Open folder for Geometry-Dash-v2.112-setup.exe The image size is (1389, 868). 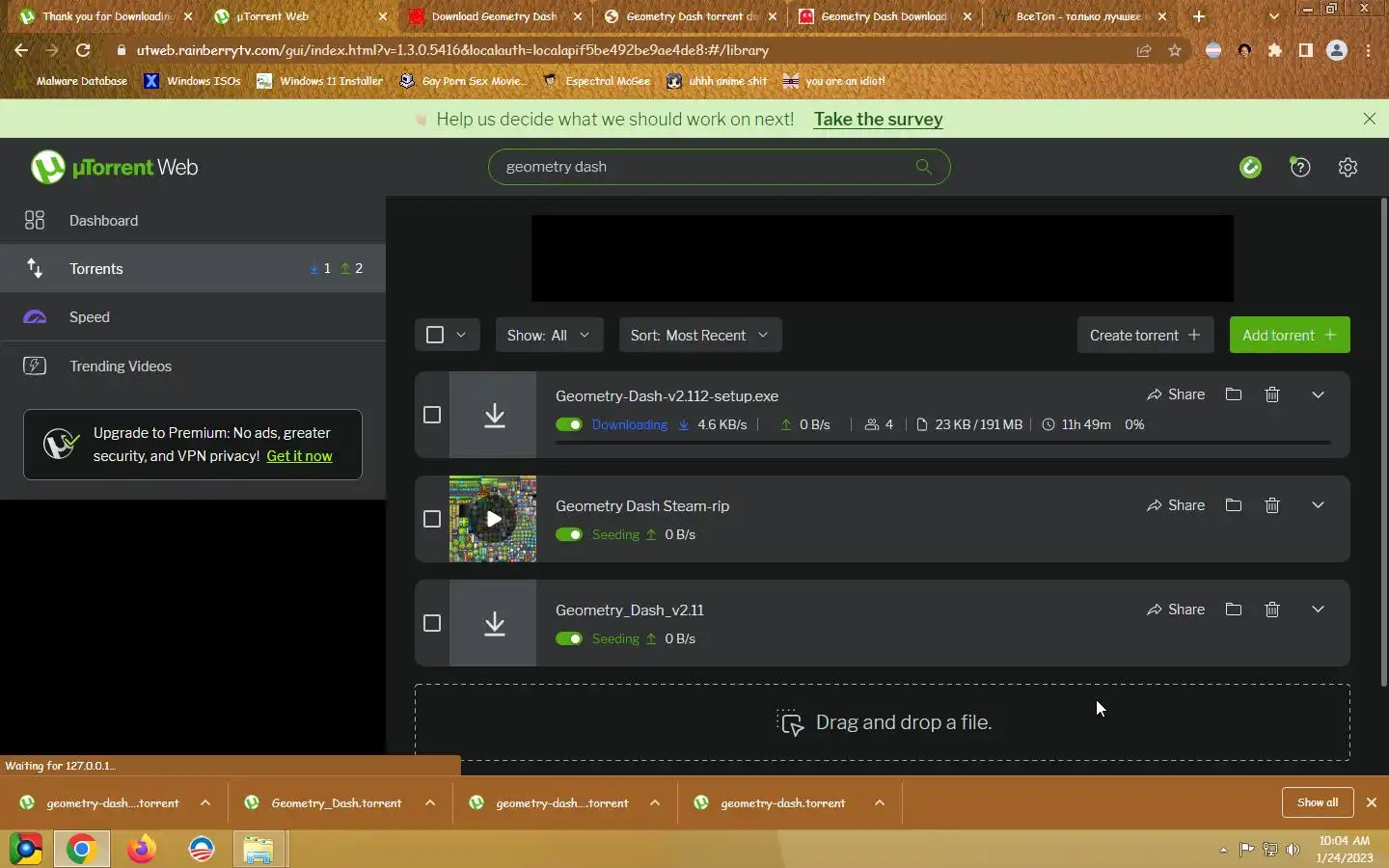tap(1234, 394)
